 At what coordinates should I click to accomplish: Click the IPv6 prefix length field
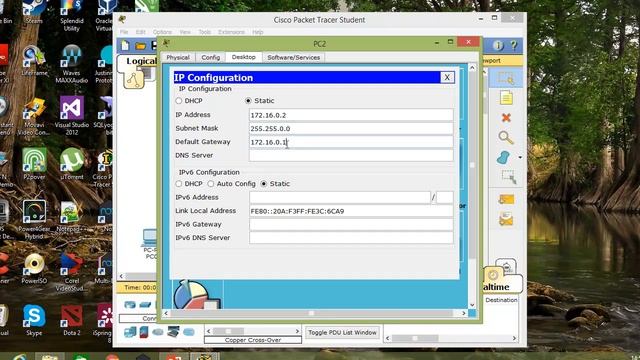click(x=445, y=198)
